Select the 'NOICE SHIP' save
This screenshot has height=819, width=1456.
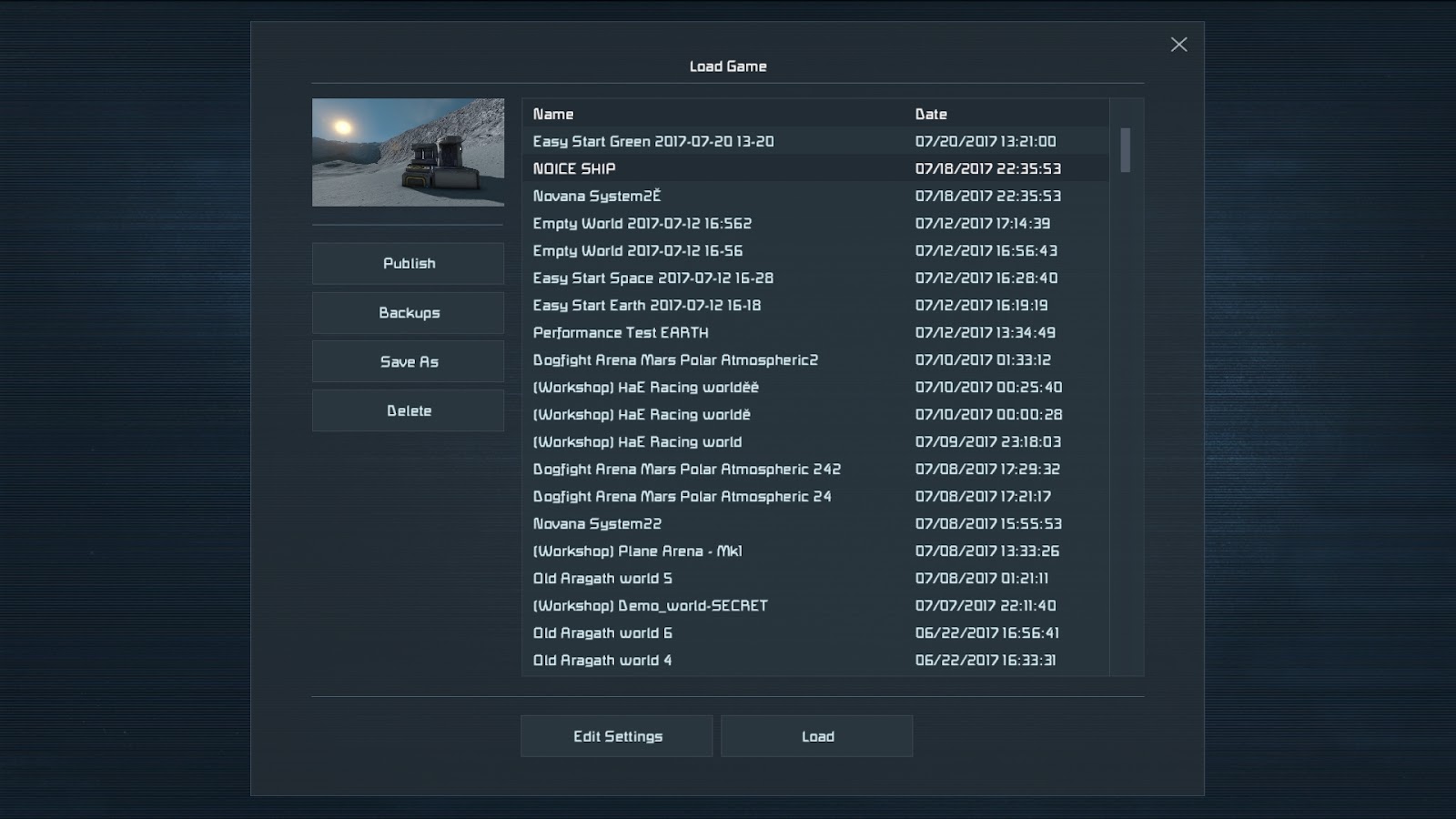815,168
